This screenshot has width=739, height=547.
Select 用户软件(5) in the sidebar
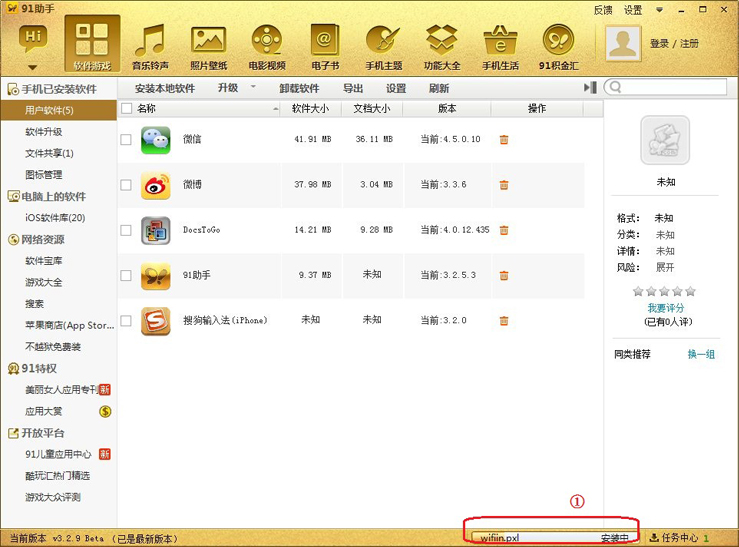[58, 110]
